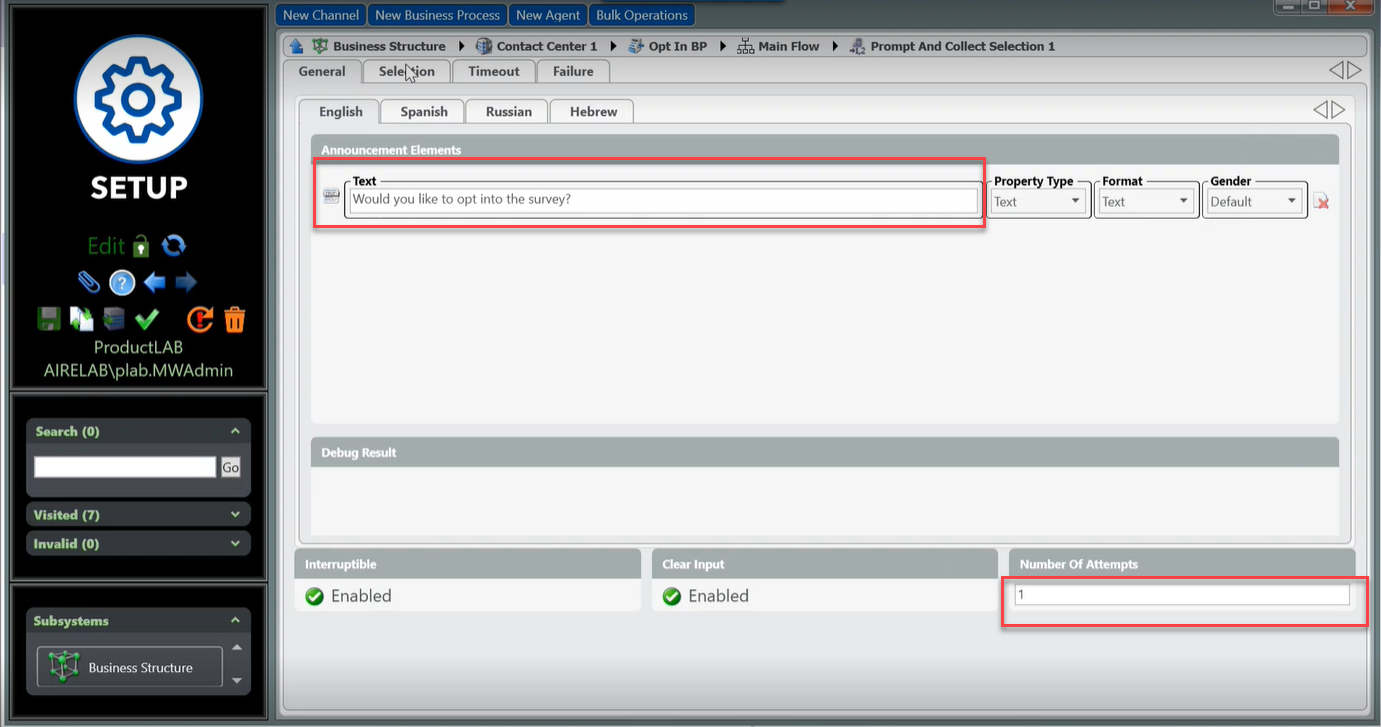
Task: Click Contact Center 1 in the breadcrumb
Action: pos(546,46)
